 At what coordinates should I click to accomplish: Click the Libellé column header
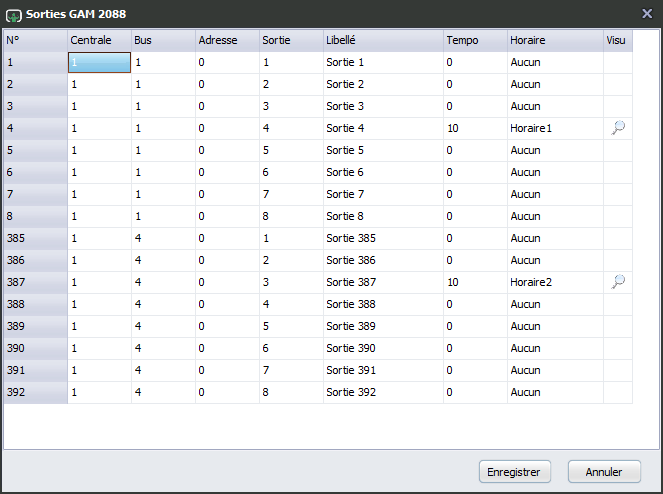pyautogui.click(x=383, y=41)
